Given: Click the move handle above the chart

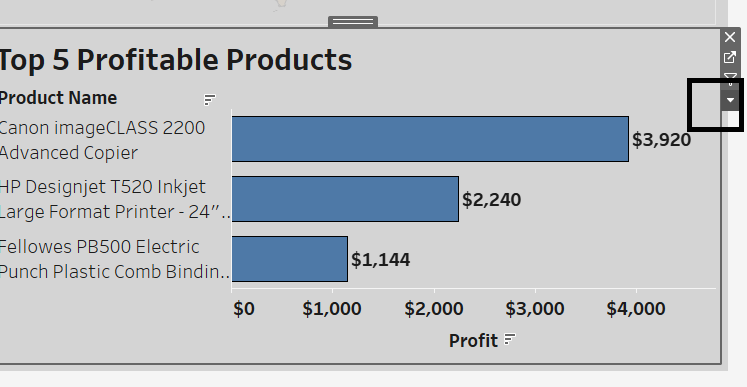Looking at the screenshot, I should [x=353, y=21].
